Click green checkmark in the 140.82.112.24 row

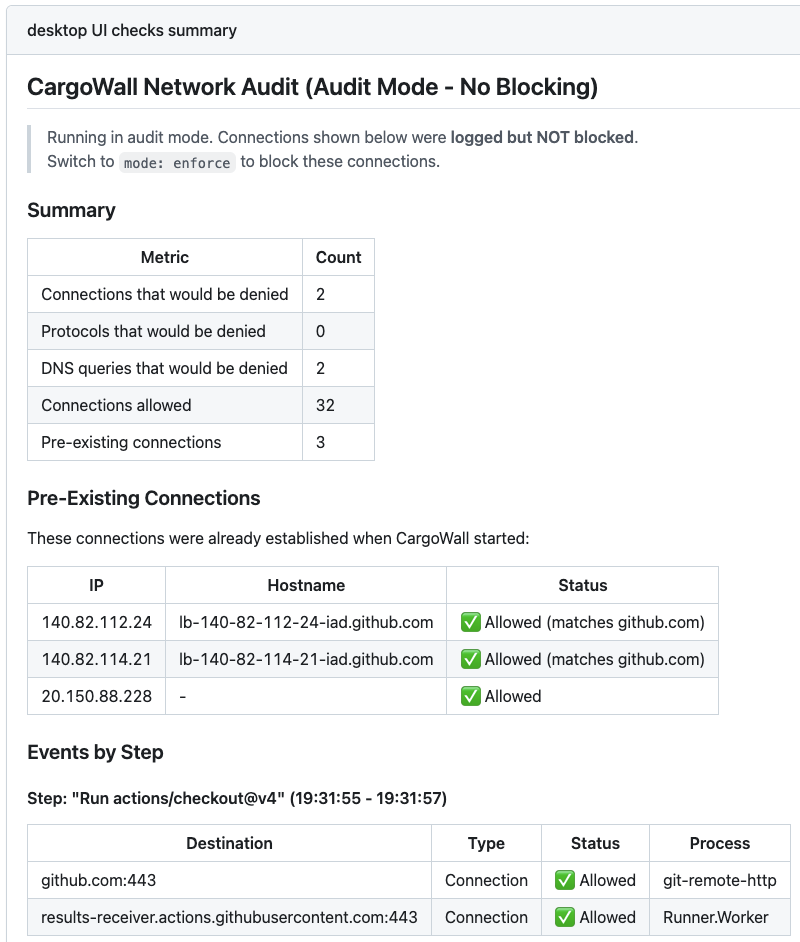(470, 622)
